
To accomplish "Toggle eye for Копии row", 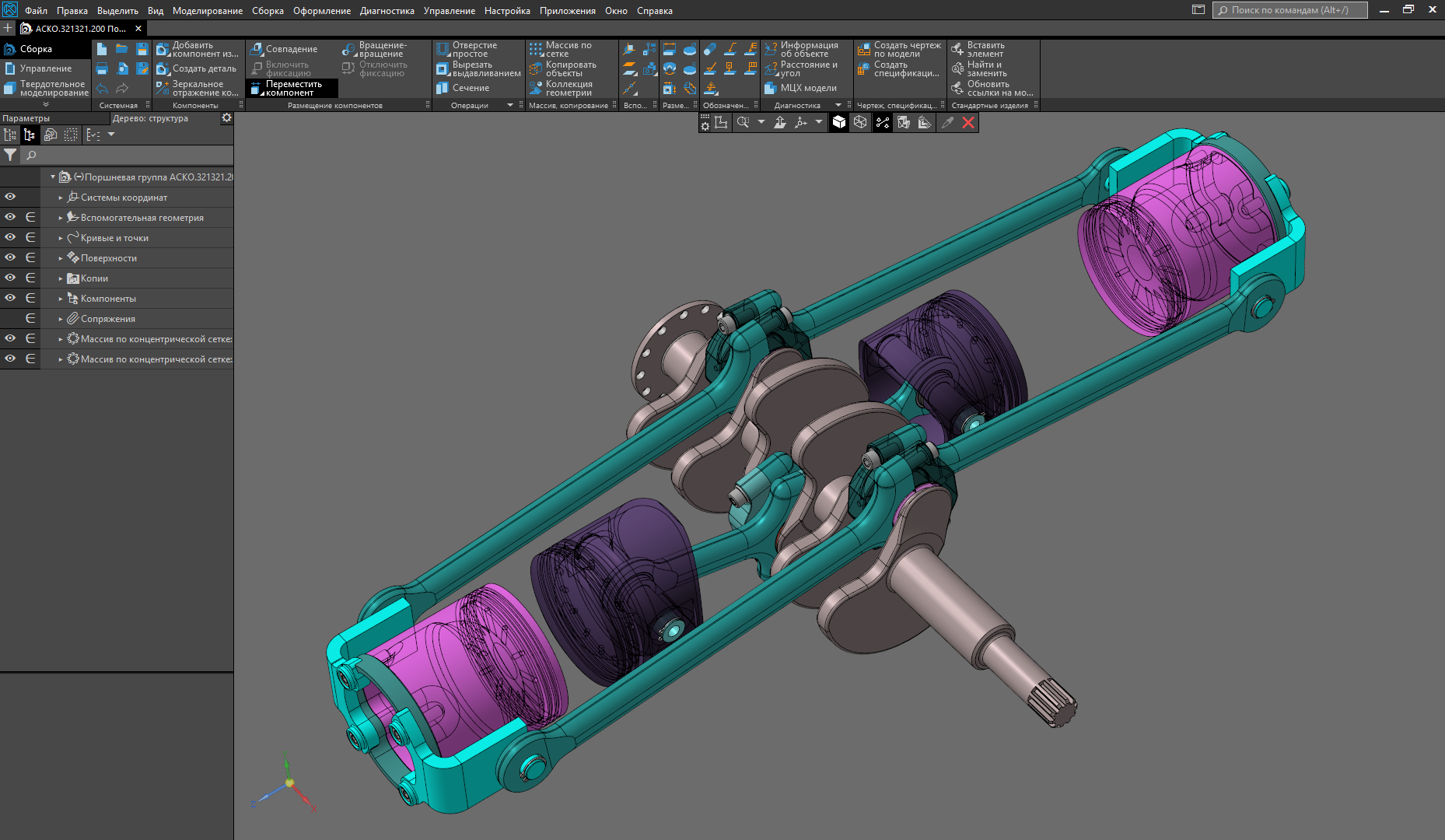I will point(10,278).
